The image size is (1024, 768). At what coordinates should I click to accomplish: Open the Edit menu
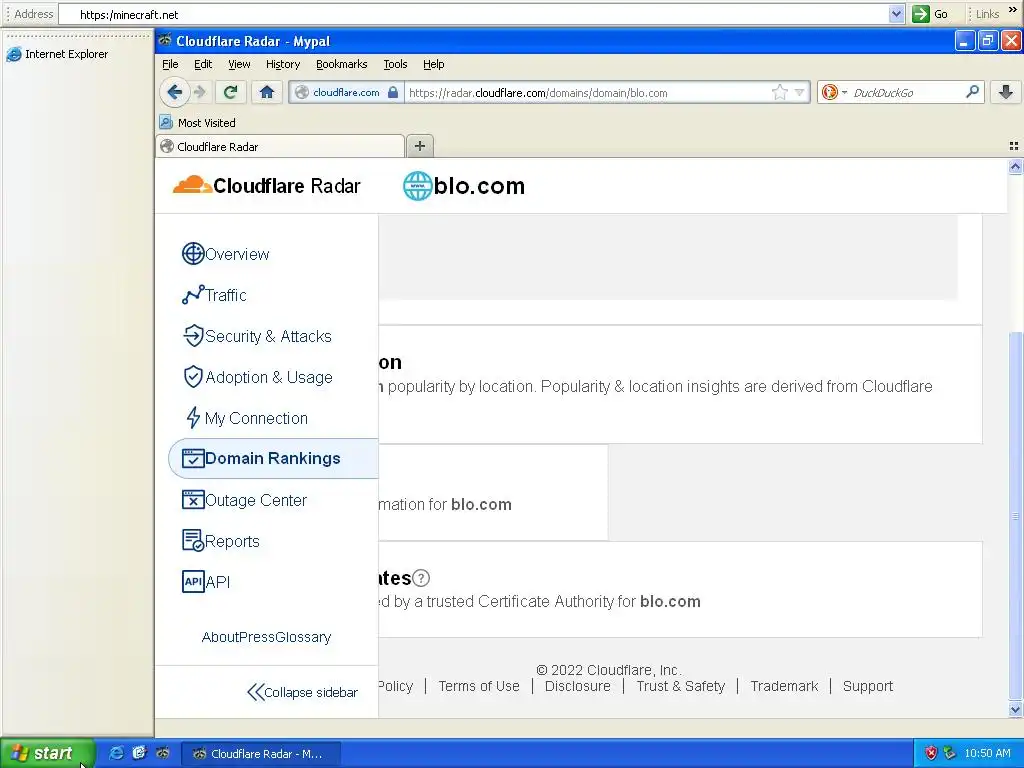pos(203,64)
